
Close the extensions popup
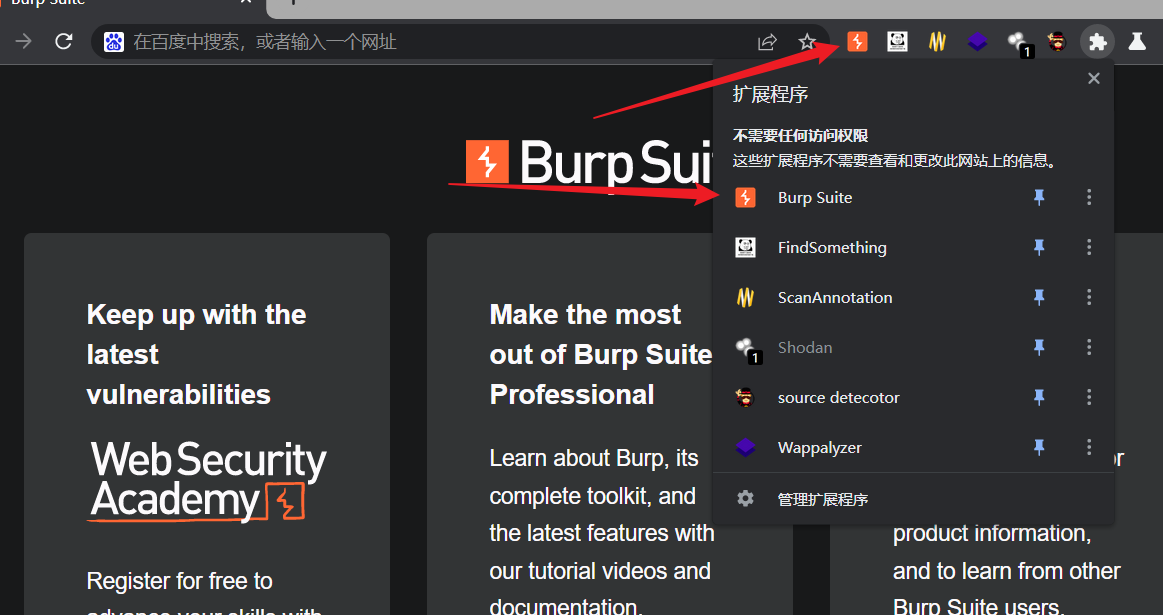[1093, 79]
